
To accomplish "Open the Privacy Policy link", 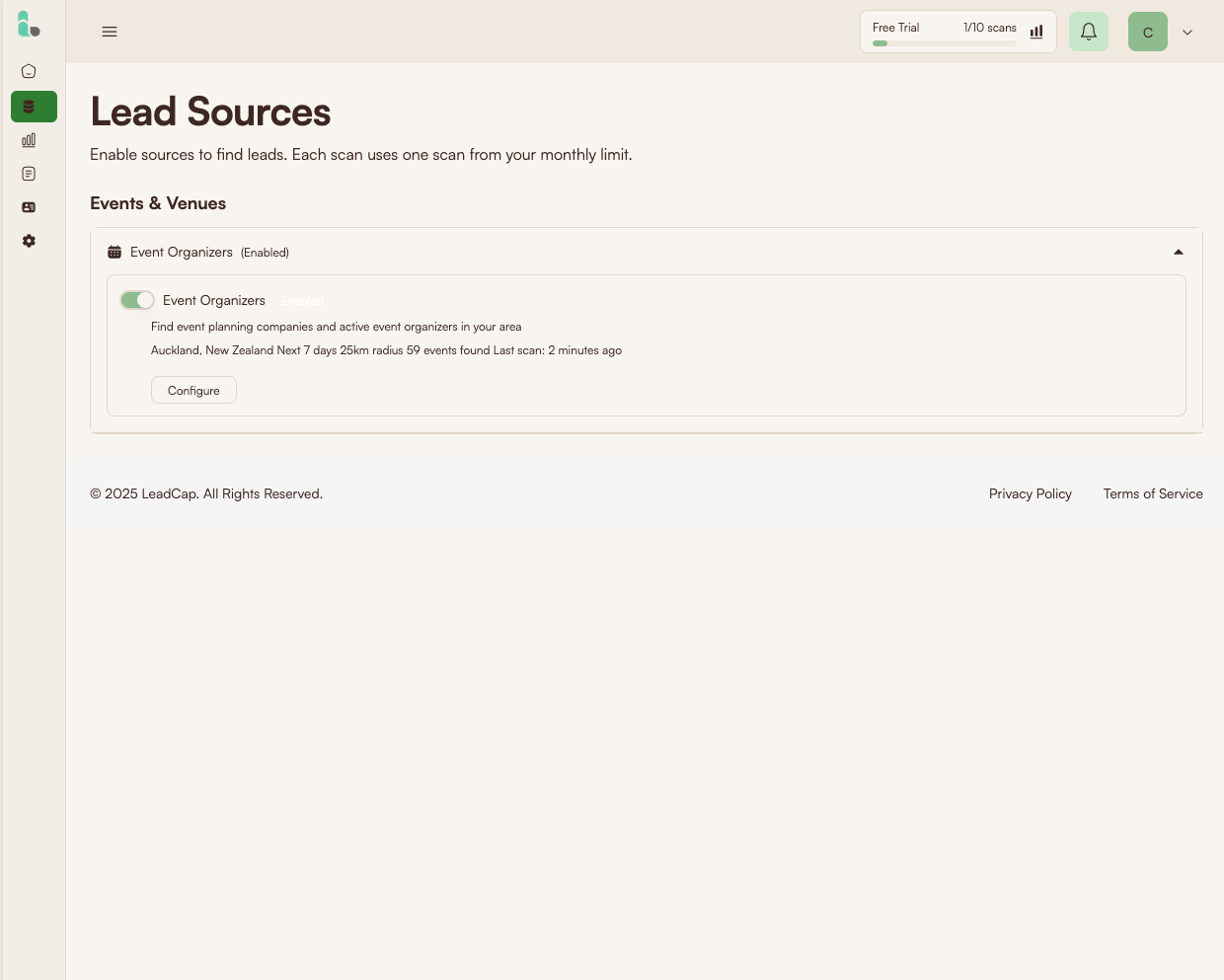I will [1031, 493].
